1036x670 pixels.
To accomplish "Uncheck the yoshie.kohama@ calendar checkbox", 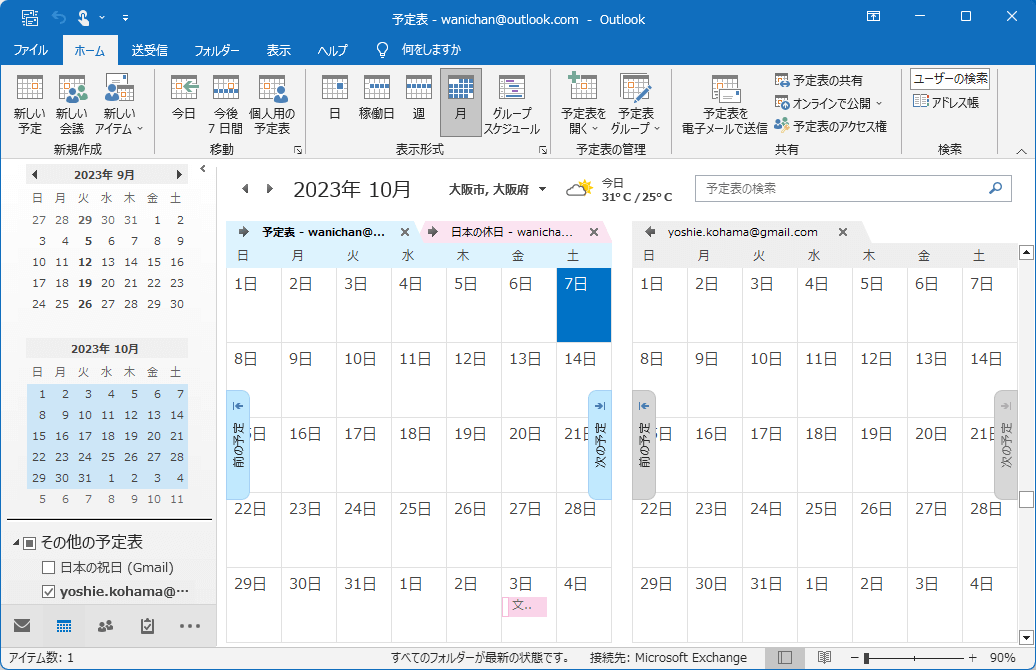I will [48, 591].
